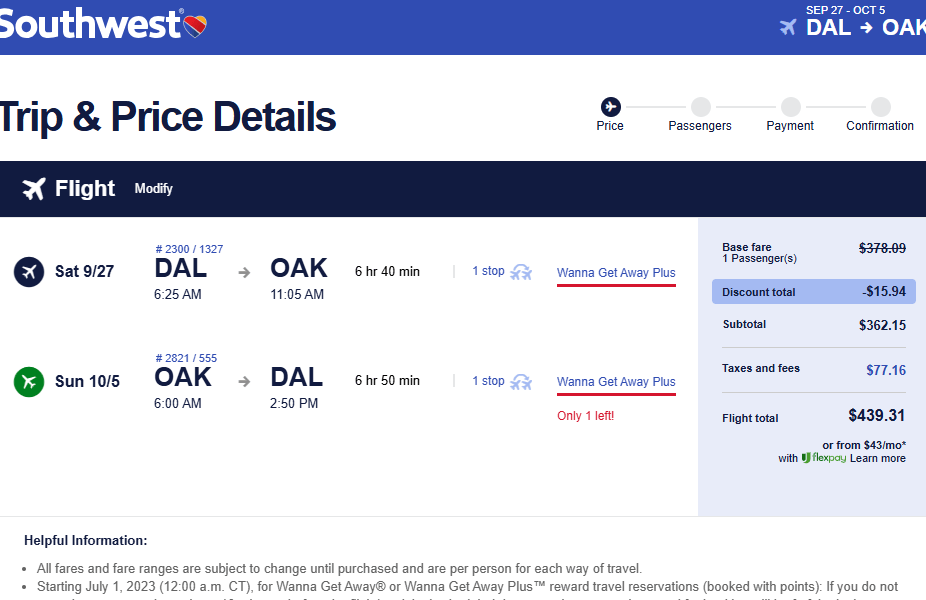Click Learn more next to Flexpay
Image resolution: width=926 pixels, height=600 pixels.
[x=878, y=458]
